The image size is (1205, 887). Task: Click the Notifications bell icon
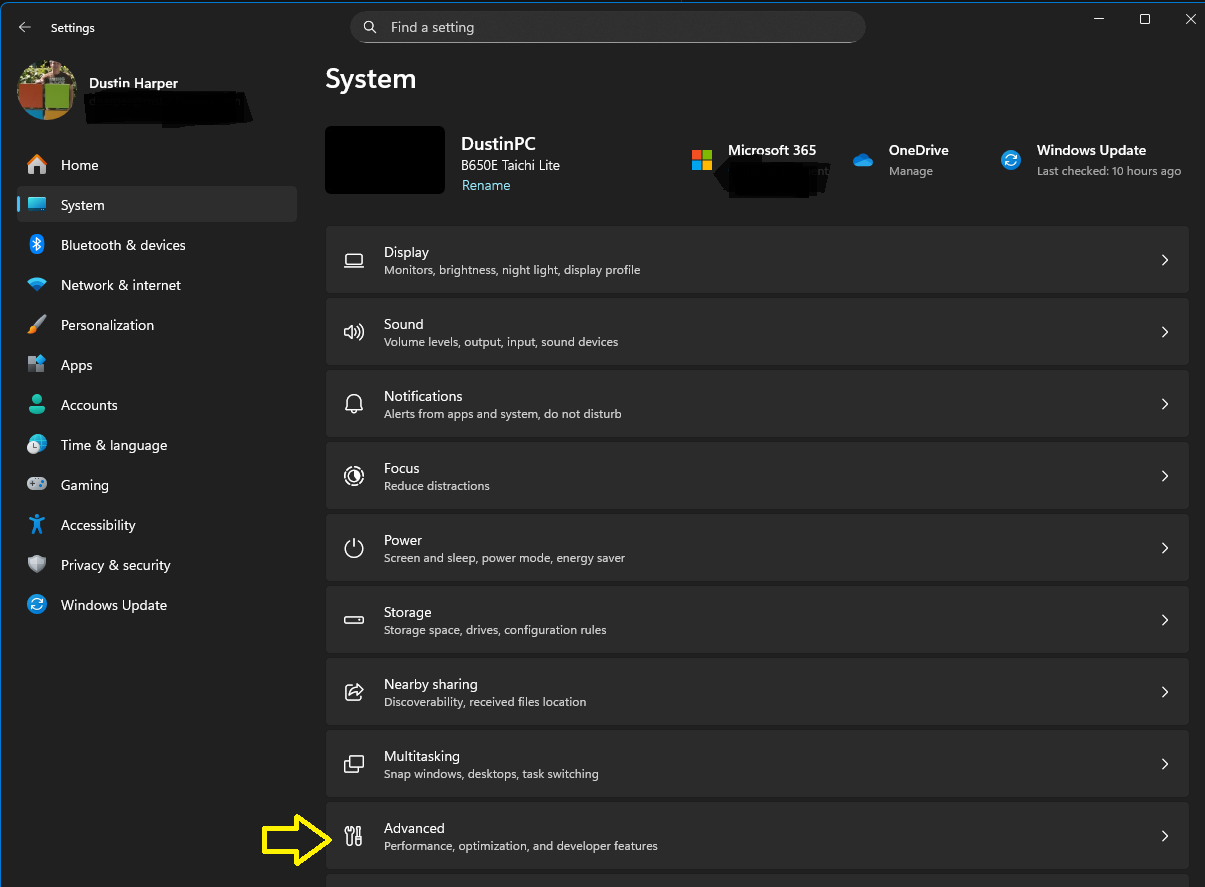pos(354,404)
